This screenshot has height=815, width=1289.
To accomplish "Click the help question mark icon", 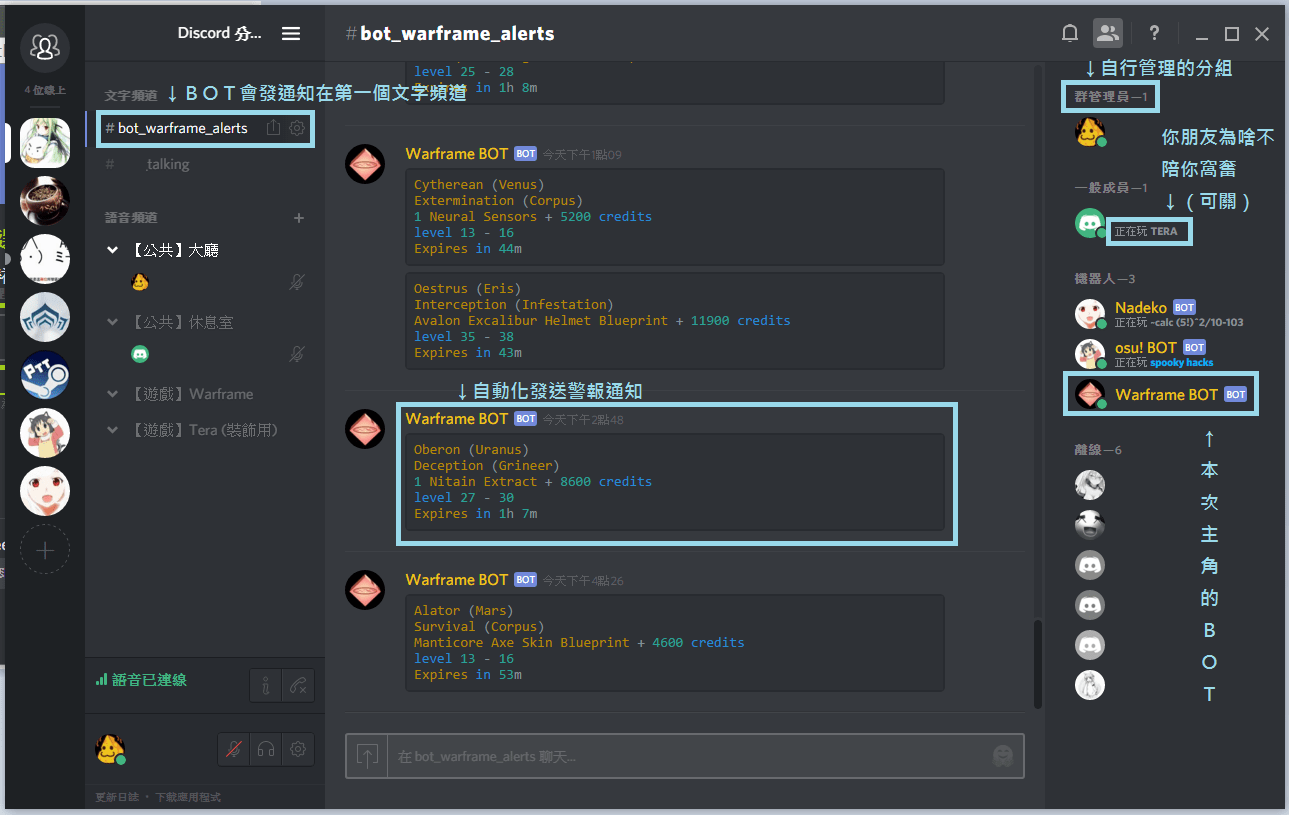I will point(1154,33).
